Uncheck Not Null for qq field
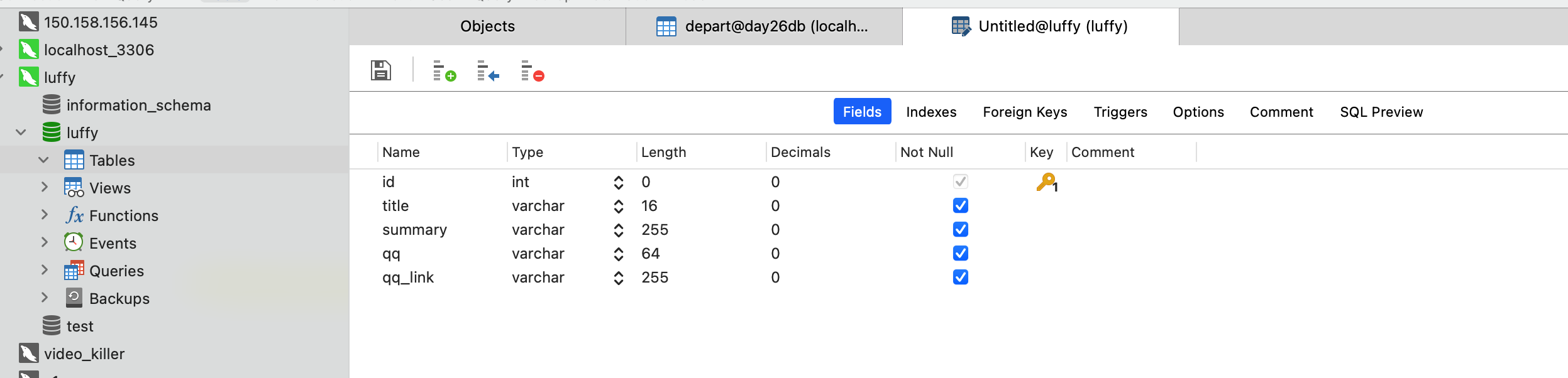Viewport: 1568px width, 378px height. pos(961,254)
